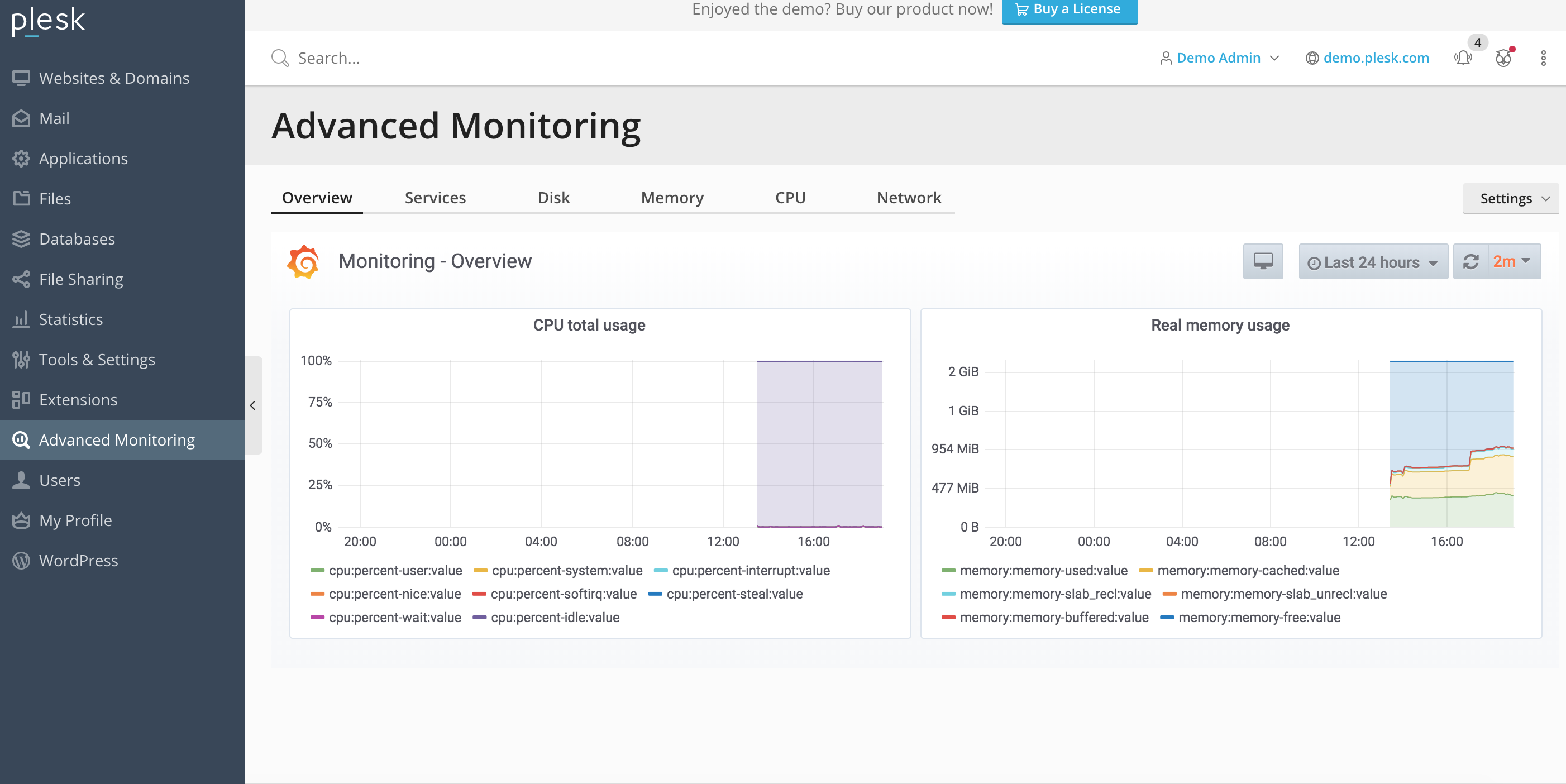Screen dimensions: 1566x784
Task: Open notifications bell with badge 4
Action: [x=1463, y=58]
